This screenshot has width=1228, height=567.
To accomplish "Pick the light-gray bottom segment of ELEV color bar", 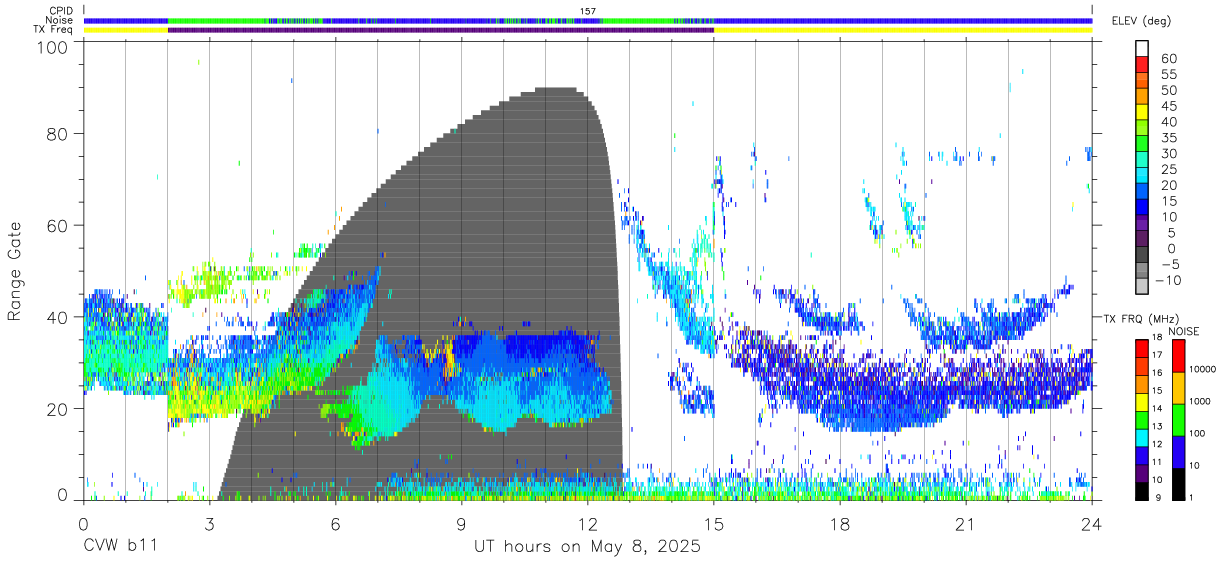I will pos(1142,286).
